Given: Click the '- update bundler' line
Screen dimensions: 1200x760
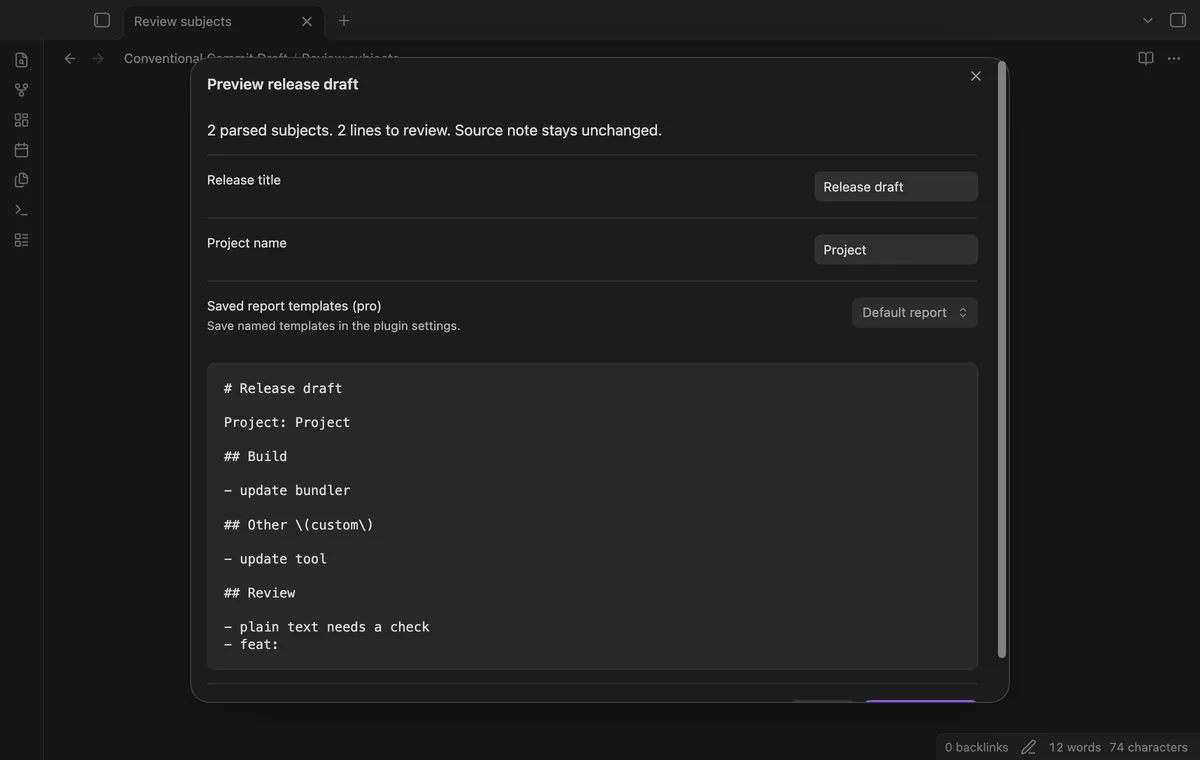Looking at the screenshot, I should point(287,490).
